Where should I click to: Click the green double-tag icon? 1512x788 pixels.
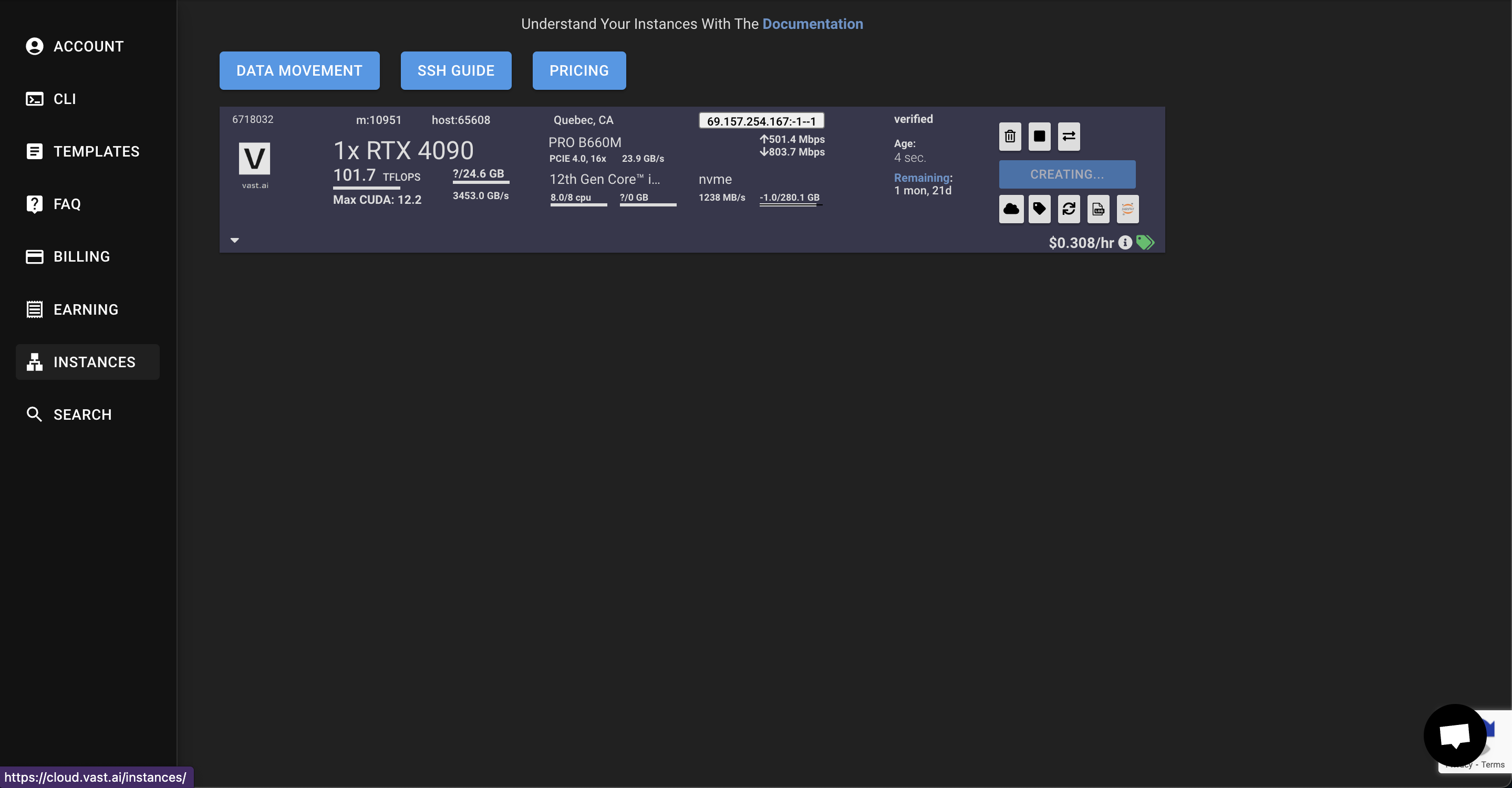tap(1145, 242)
